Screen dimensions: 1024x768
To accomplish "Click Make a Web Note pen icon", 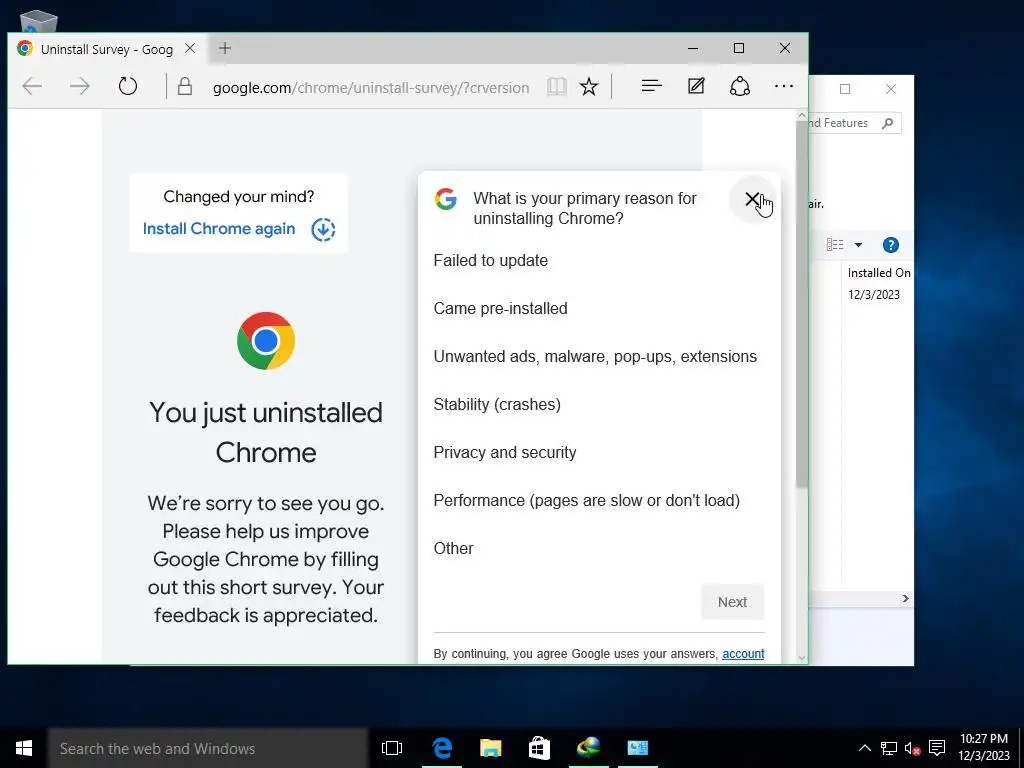I will click(x=696, y=86).
